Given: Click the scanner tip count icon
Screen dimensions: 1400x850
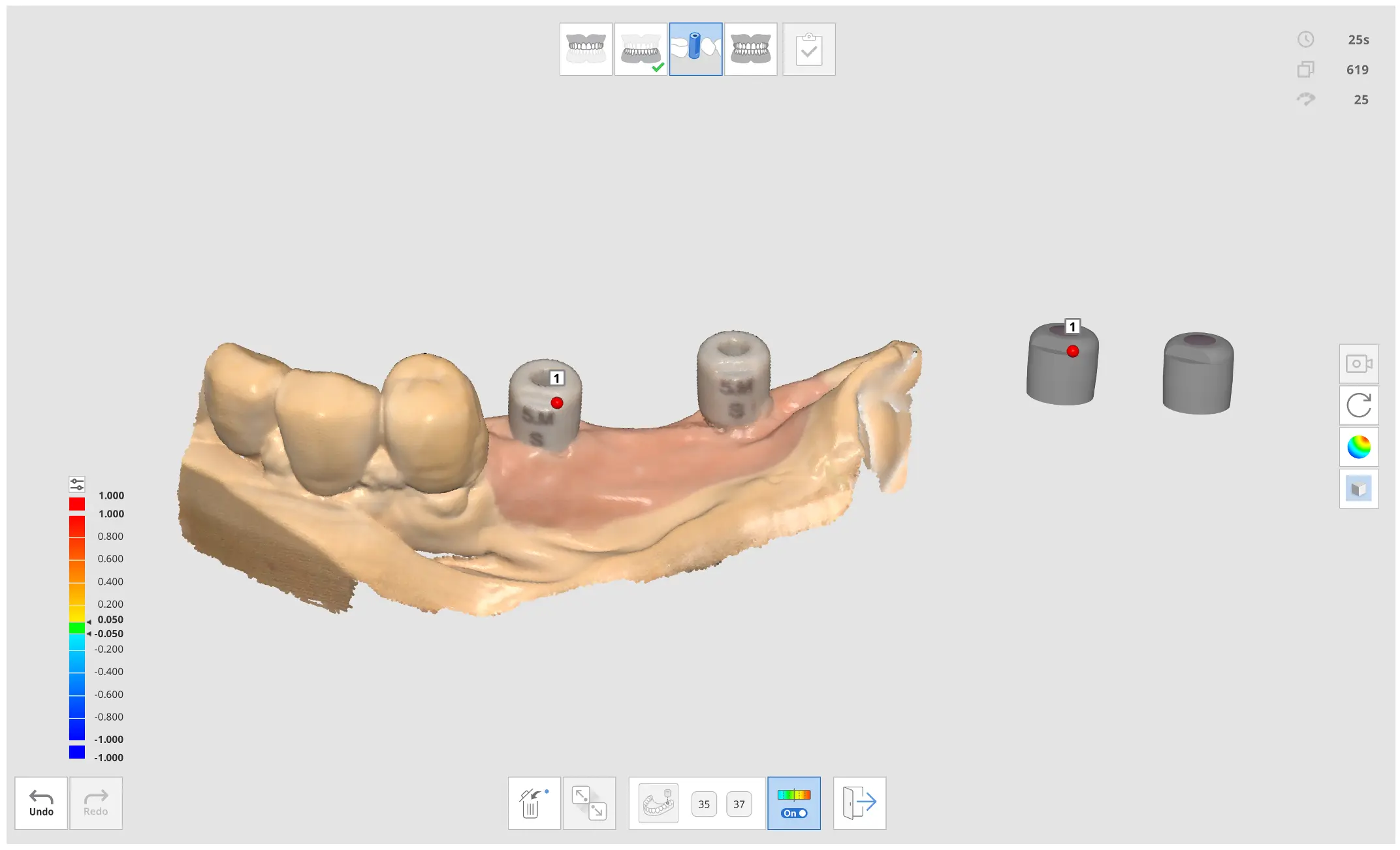Looking at the screenshot, I should coord(1305,99).
